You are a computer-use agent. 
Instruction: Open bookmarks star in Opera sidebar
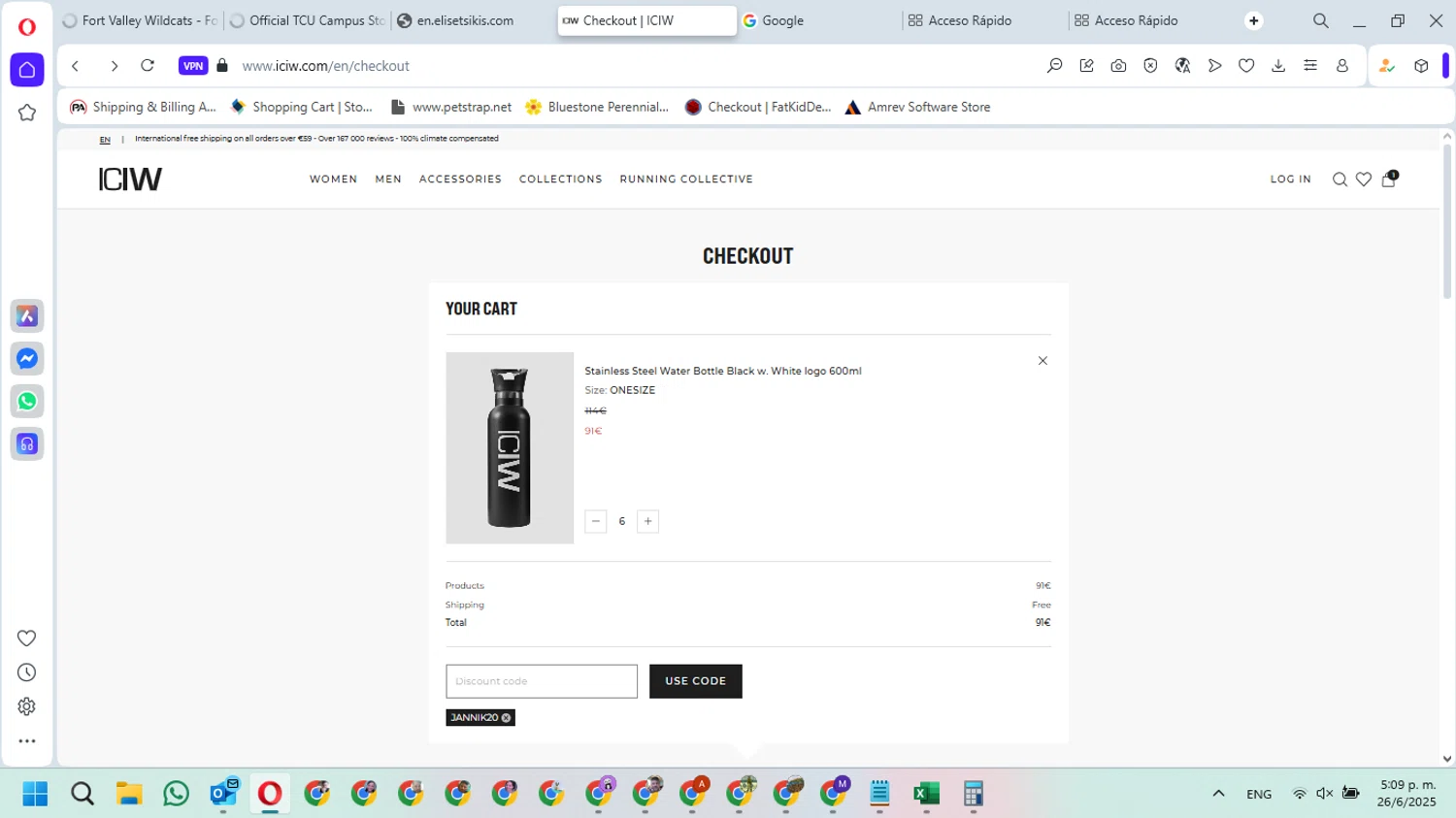[27, 113]
